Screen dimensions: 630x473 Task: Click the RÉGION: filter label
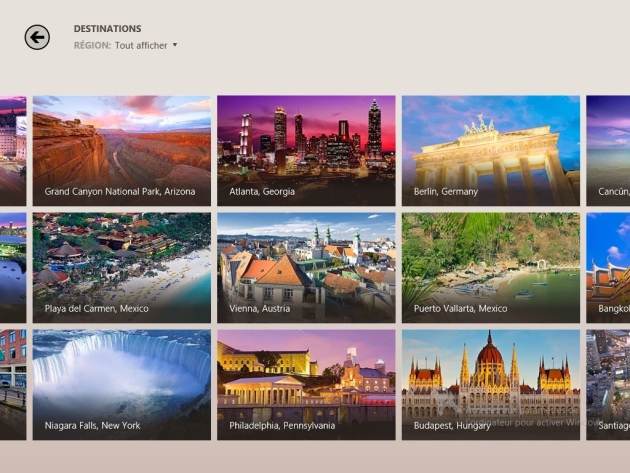(92, 45)
